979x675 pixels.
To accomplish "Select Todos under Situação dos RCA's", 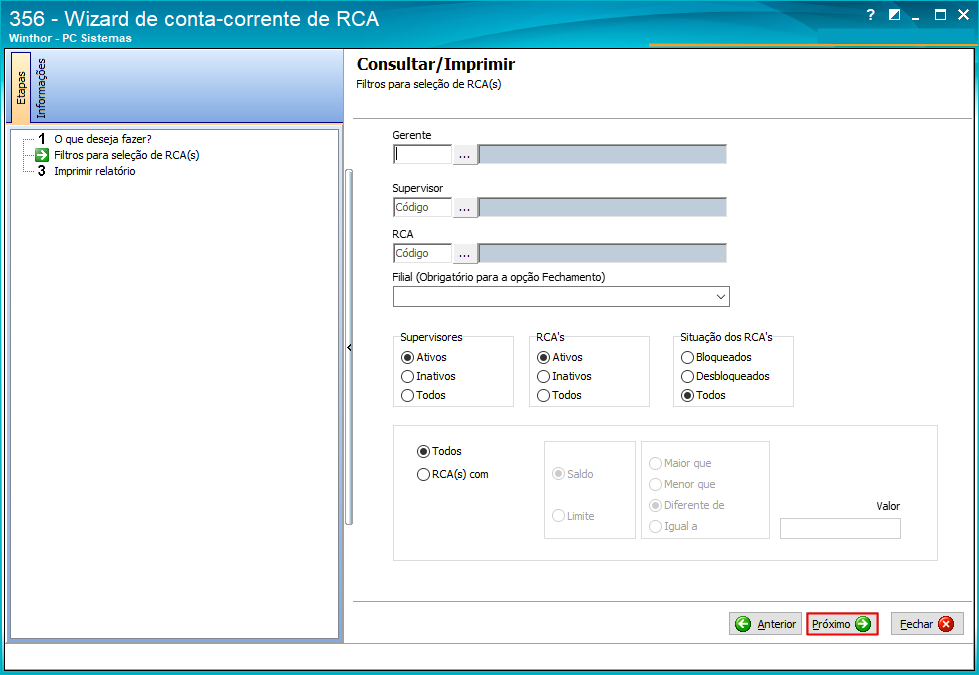I will [703, 395].
